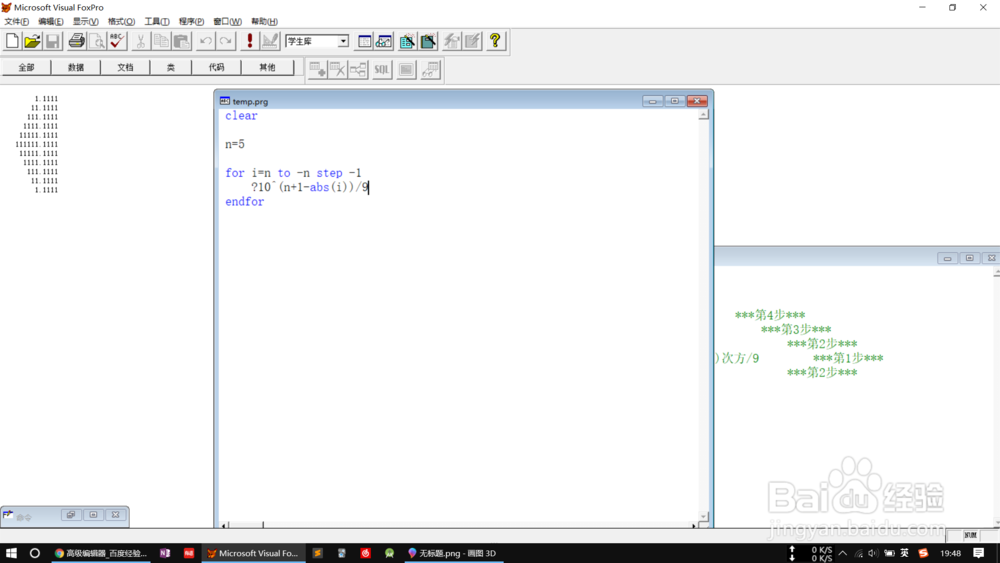
Task: Switch to 类 project tab
Action: (x=171, y=68)
